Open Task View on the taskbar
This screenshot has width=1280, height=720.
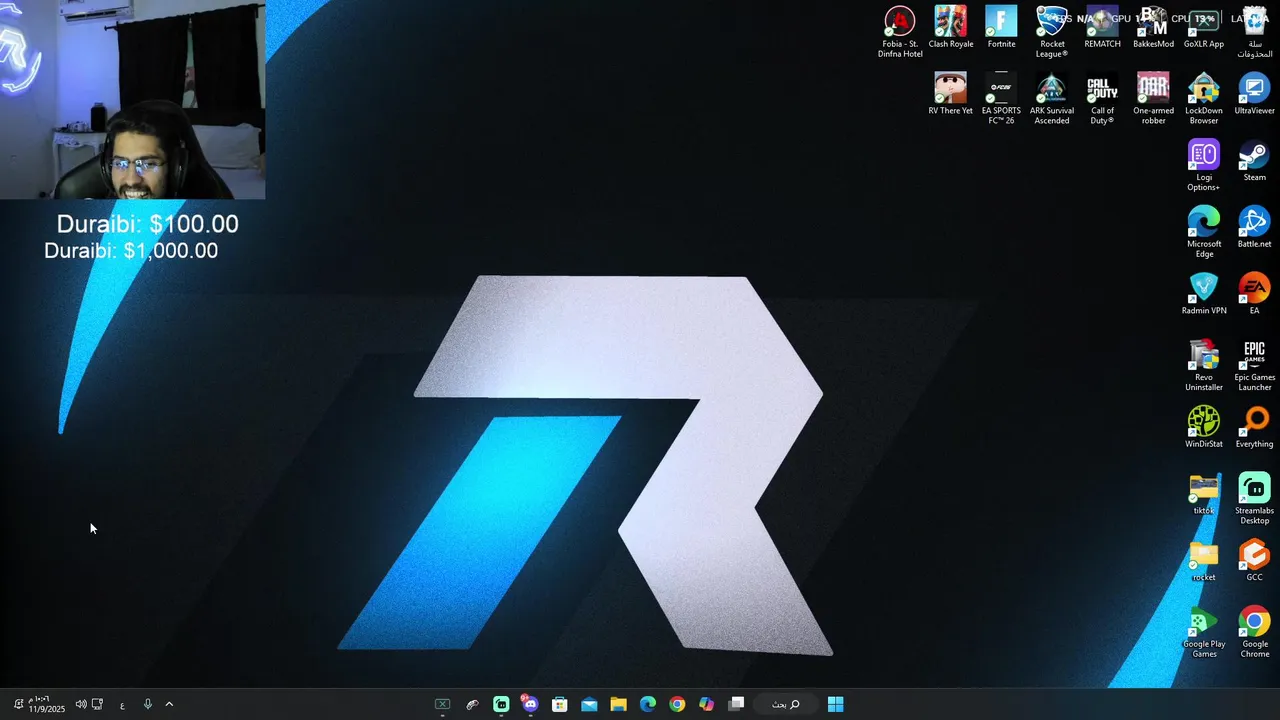point(737,704)
